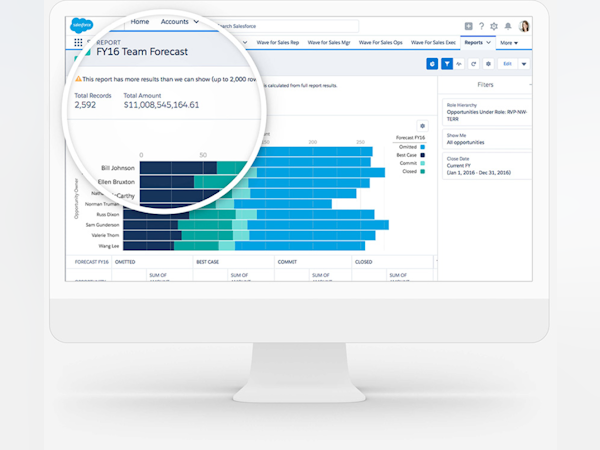
Task: Toggle the Filters funnel button
Action: point(447,64)
